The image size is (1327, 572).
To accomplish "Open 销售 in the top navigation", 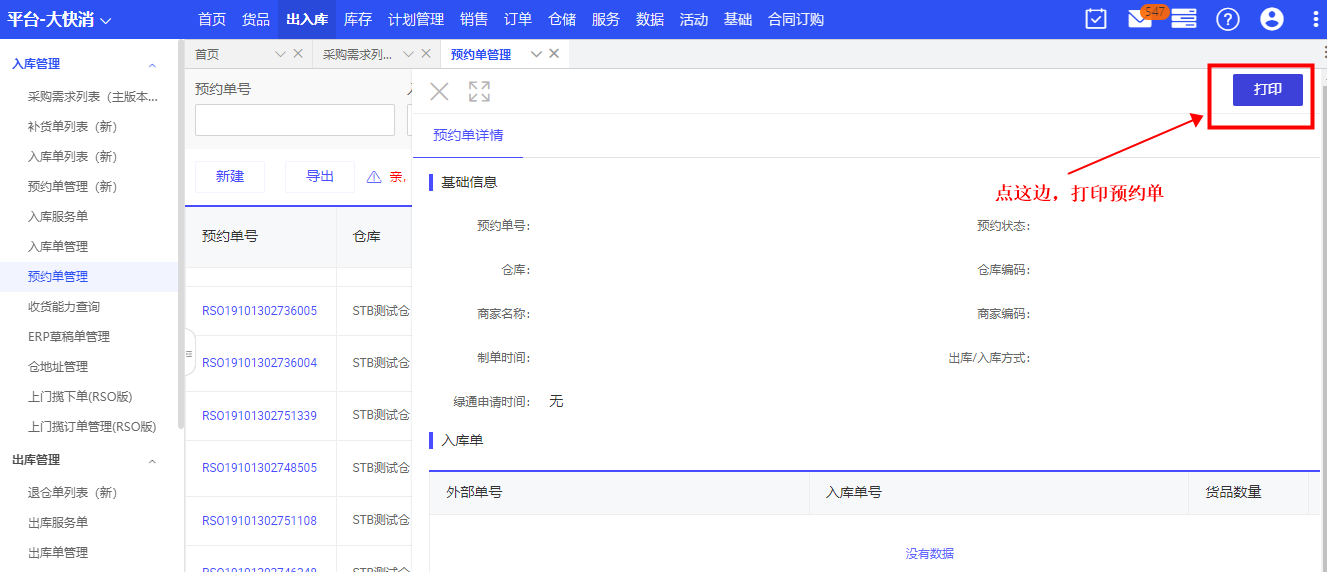I will point(474,20).
